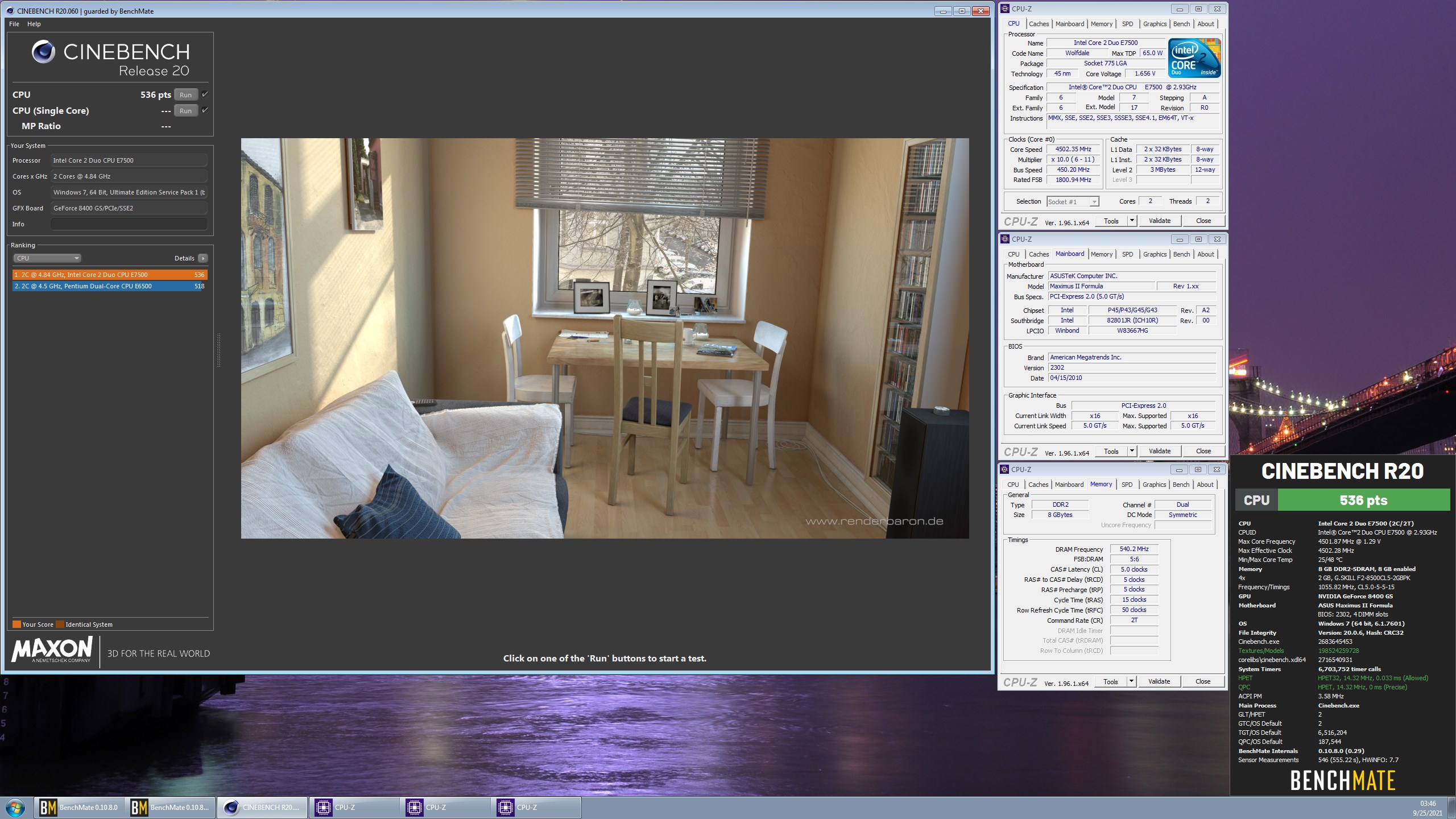Image resolution: width=1456 pixels, height=819 pixels.
Task: Click the Info input field in Your System
Action: coord(129,224)
